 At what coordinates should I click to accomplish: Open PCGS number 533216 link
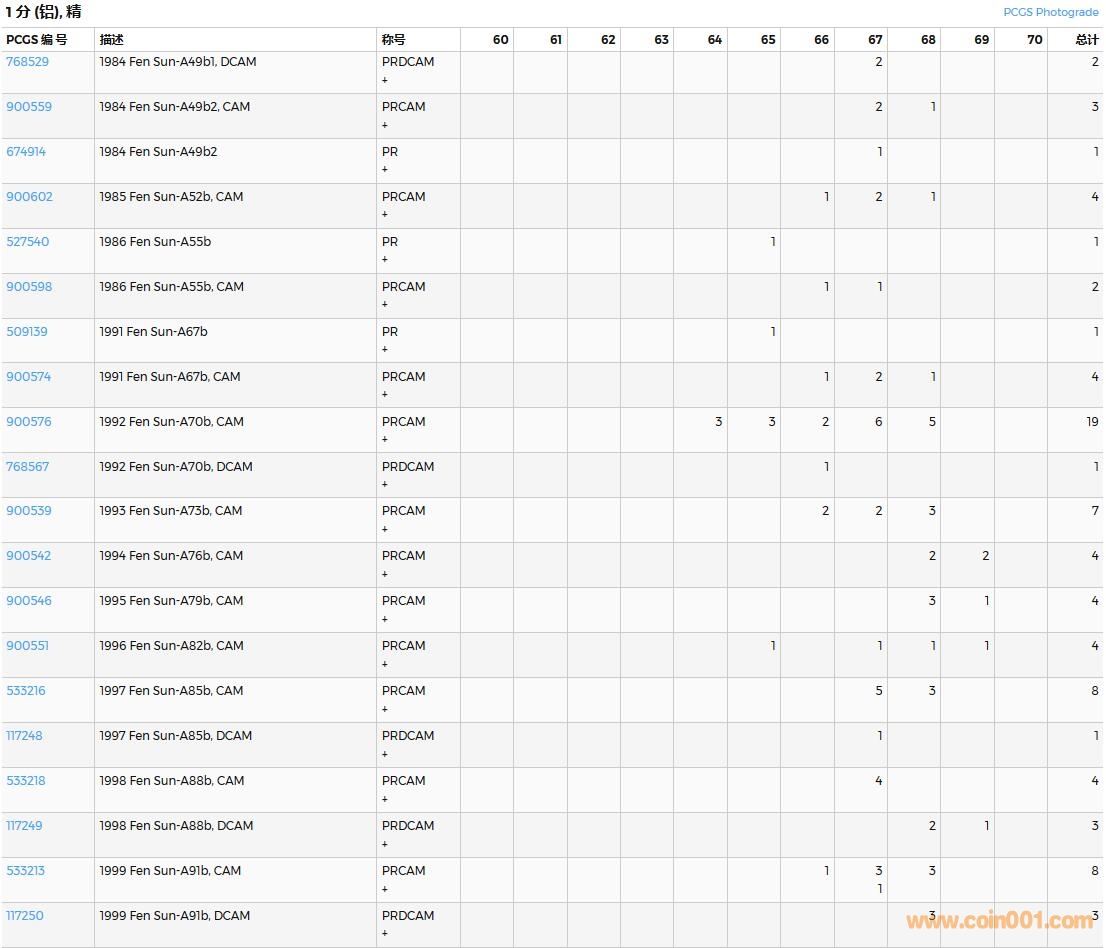(26, 691)
